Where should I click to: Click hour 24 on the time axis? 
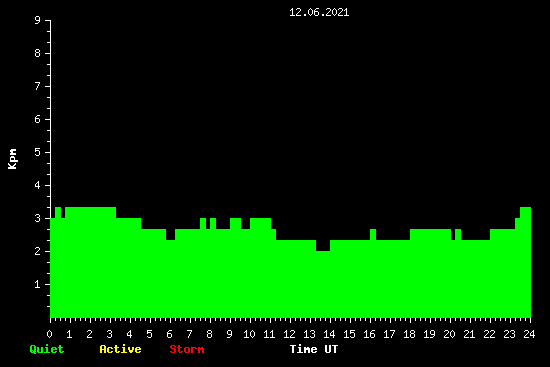coord(529,334)
